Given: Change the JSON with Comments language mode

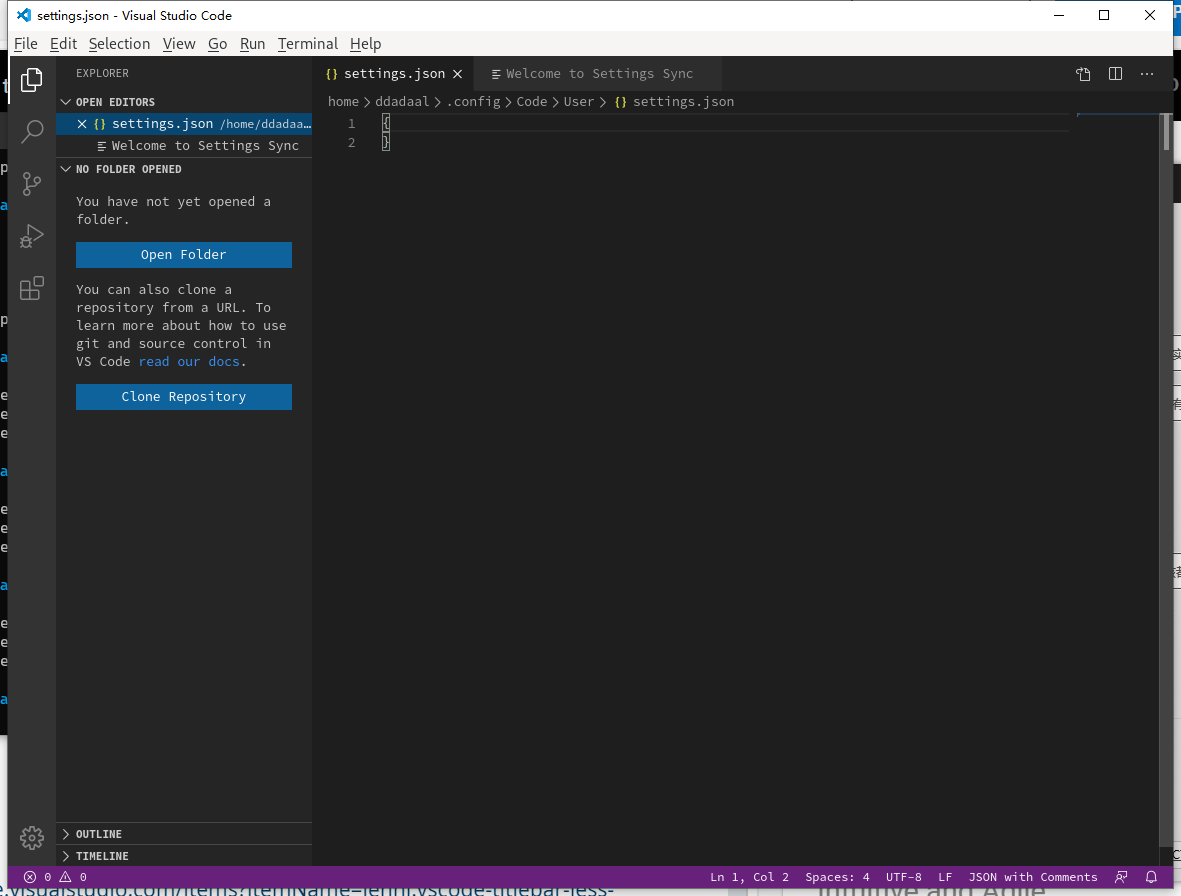Looking at the screenshot, I should 1033,877.
